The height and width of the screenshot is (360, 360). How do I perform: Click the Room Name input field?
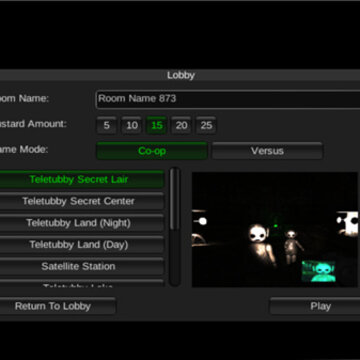tap(228, 99)
